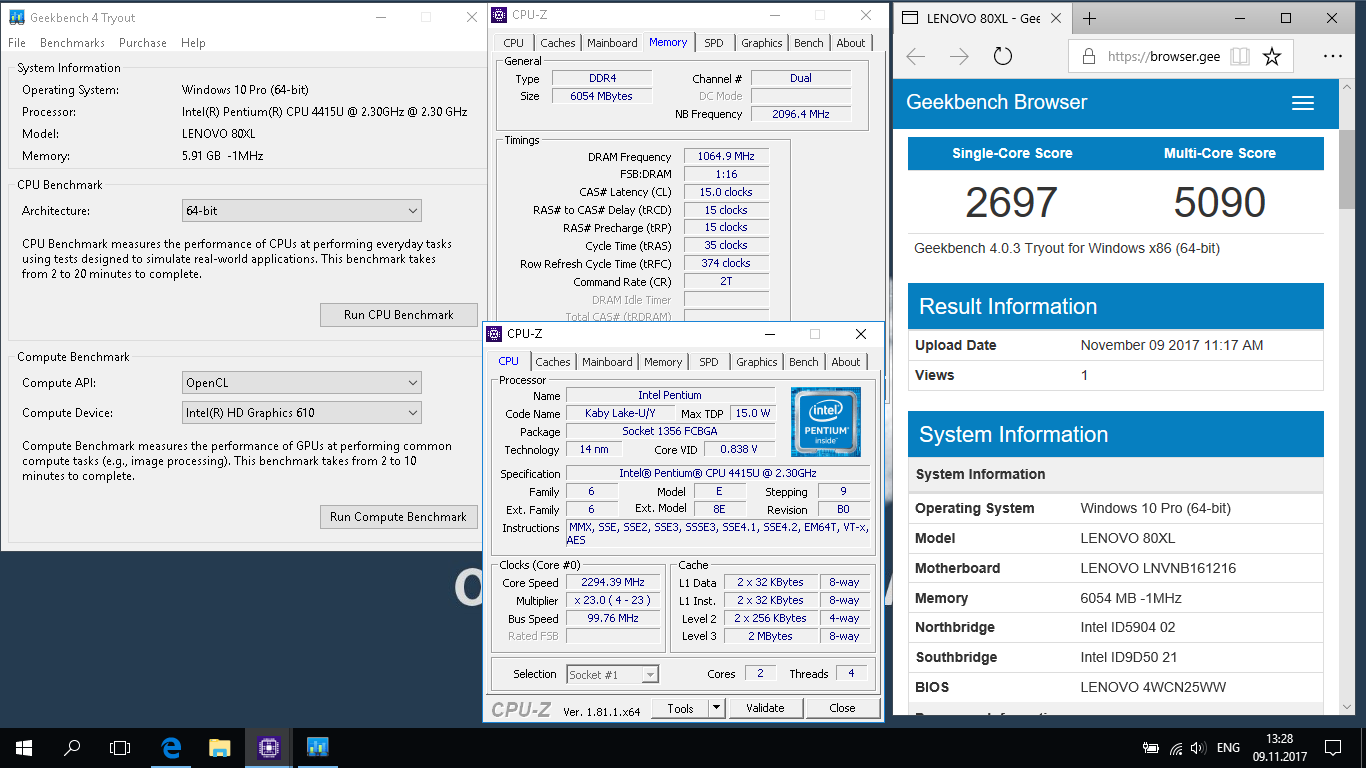Click the Multi-Core Score value 5090
Image resolution: width=1366 pixels, height=768 pixels.
click(x=1219, y=203)
